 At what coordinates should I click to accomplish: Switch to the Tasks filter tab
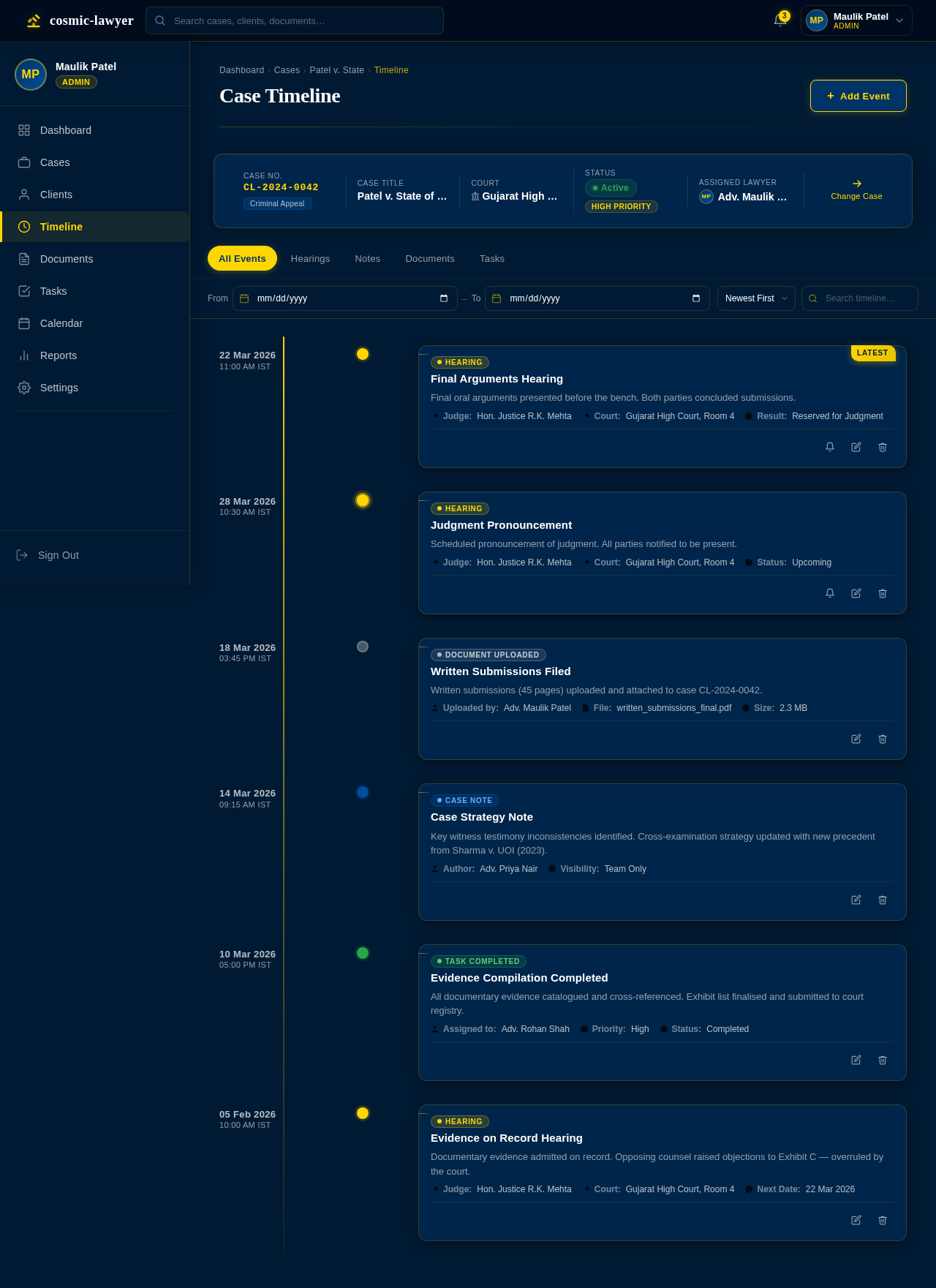492,258
